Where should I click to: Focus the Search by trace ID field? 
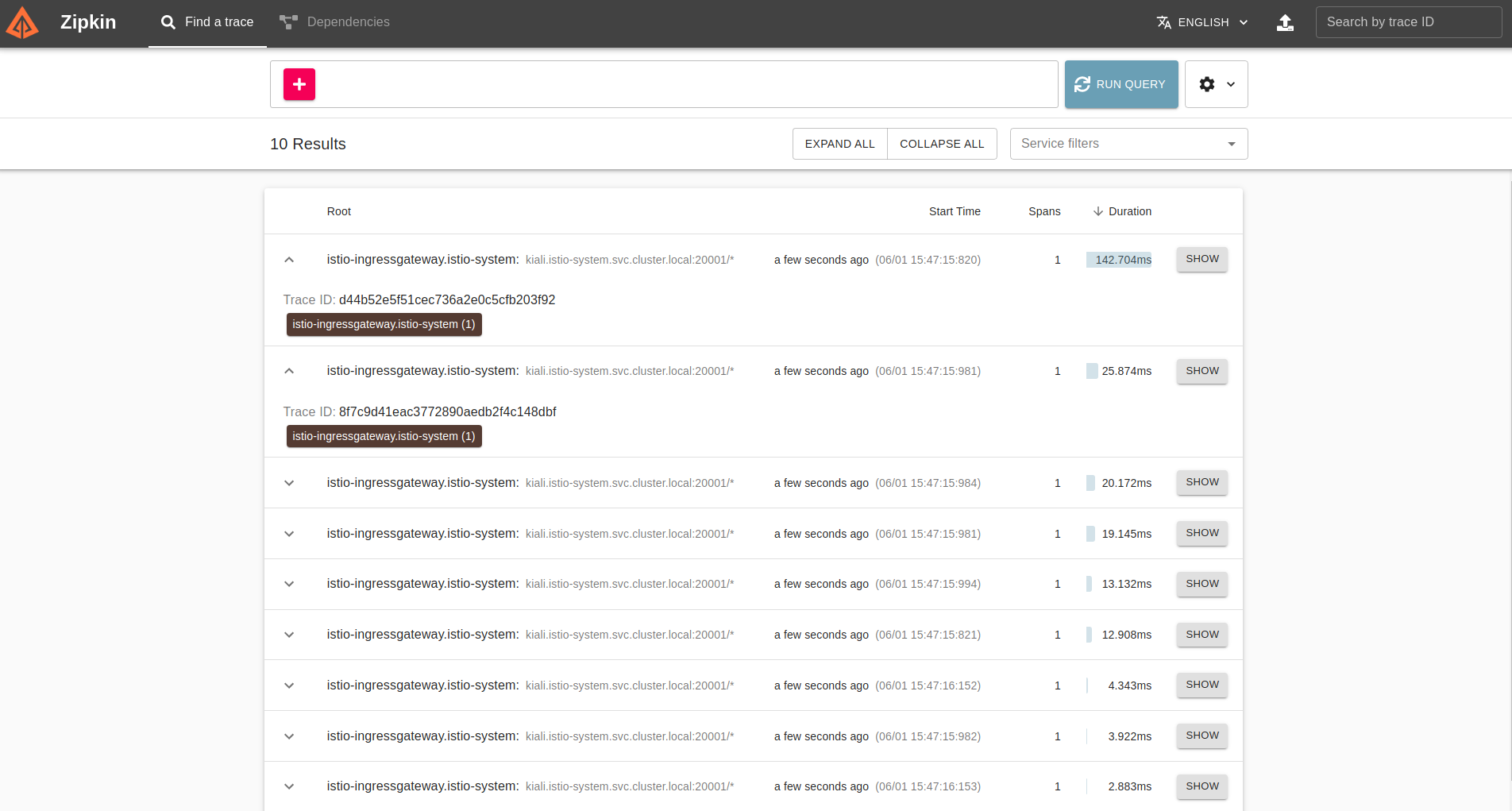click(1407, 22)
